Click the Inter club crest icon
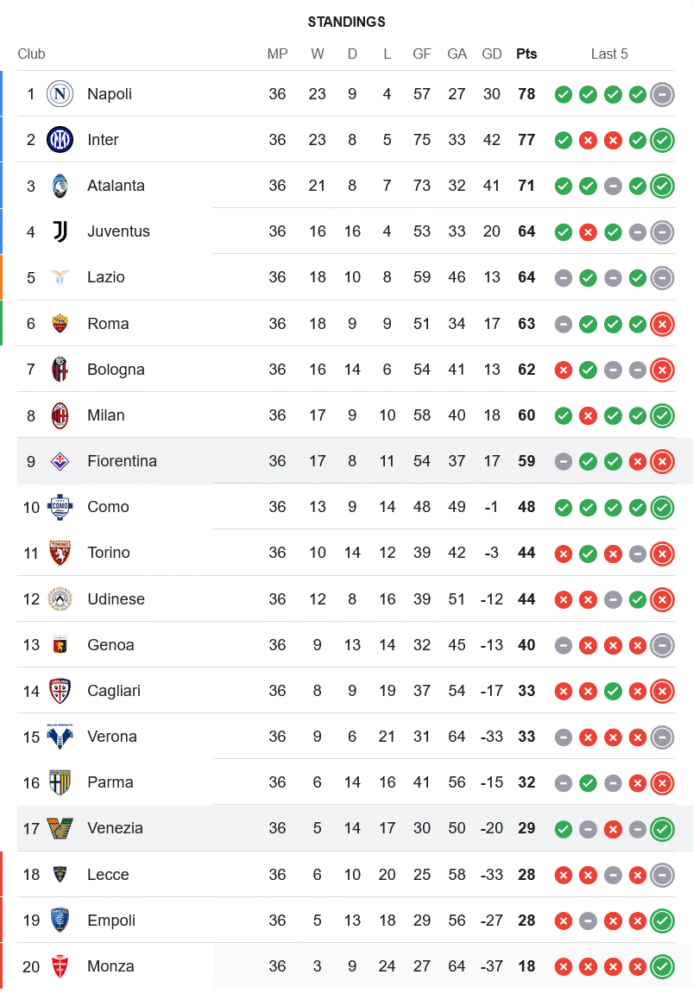 click(61, 140)
